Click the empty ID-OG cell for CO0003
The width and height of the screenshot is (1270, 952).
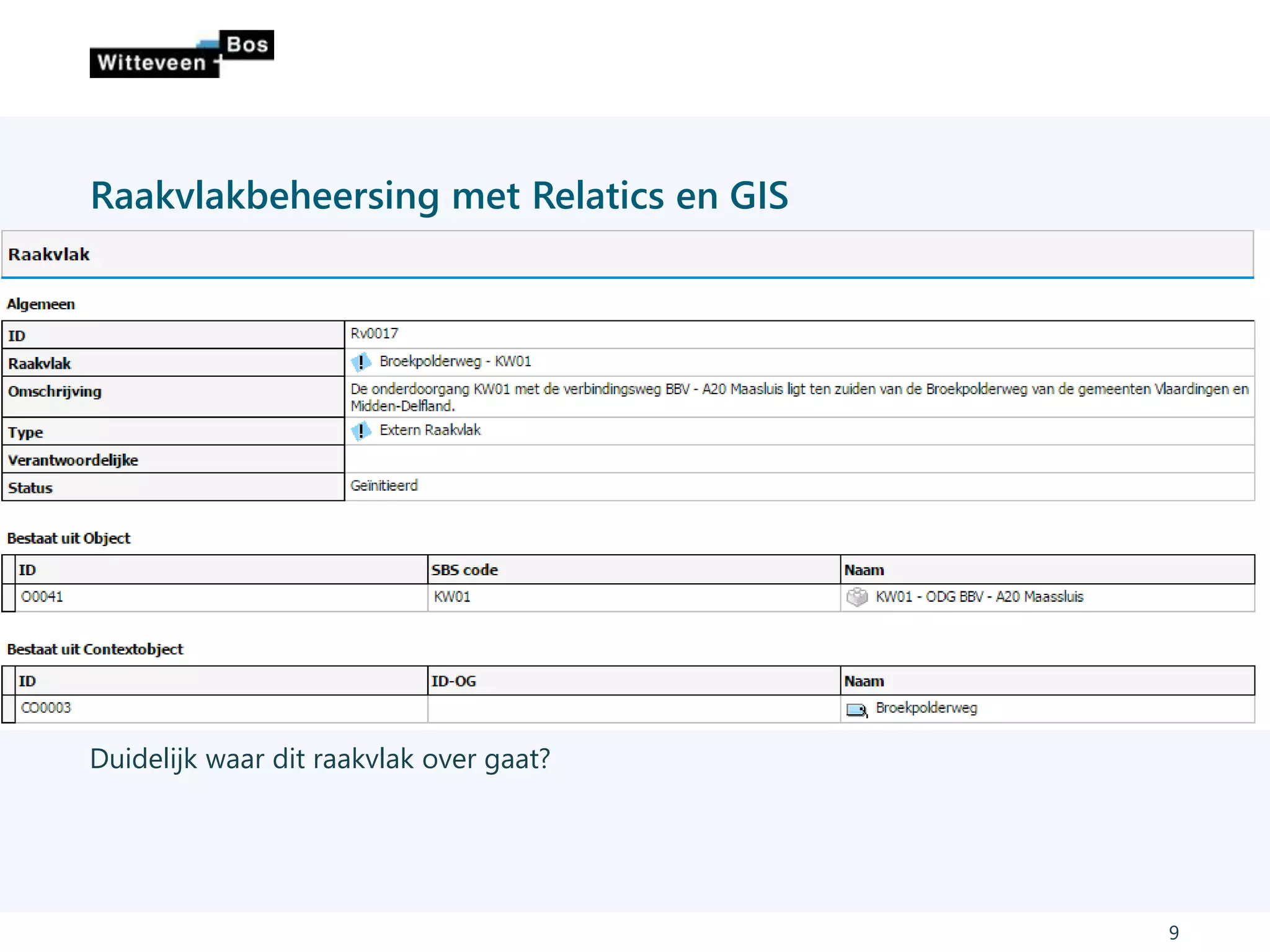point(634,709)
